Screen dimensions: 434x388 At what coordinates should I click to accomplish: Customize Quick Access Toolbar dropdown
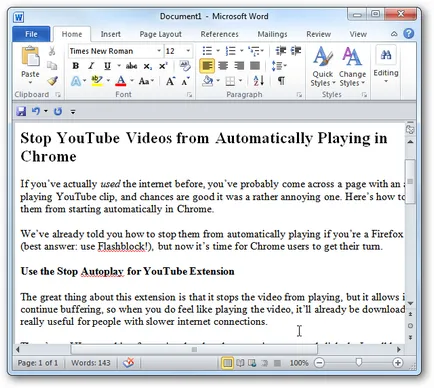(73, 112)
